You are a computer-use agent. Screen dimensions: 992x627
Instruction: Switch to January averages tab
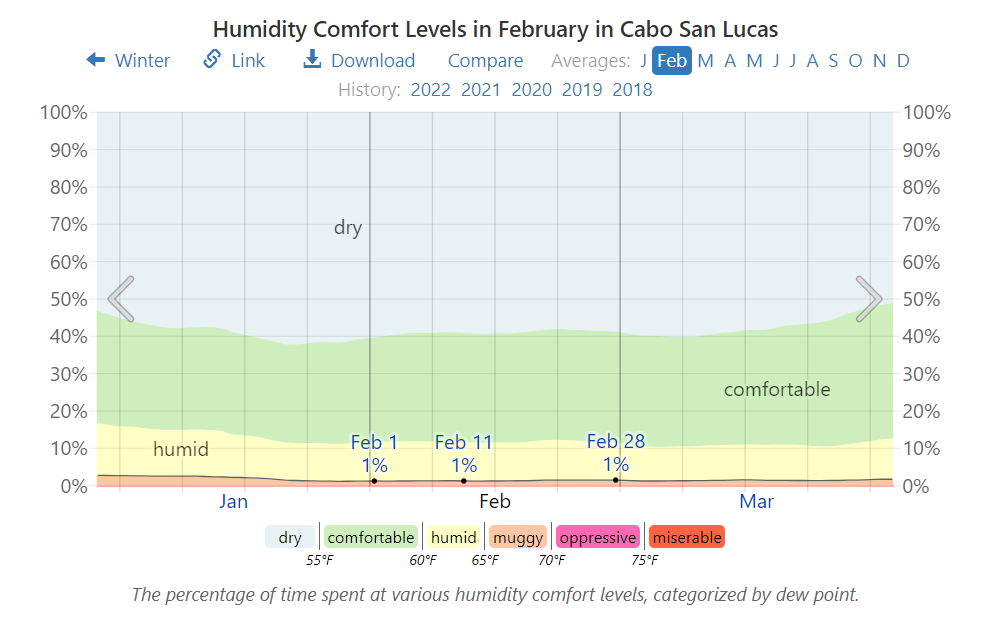tap(643, 61)
